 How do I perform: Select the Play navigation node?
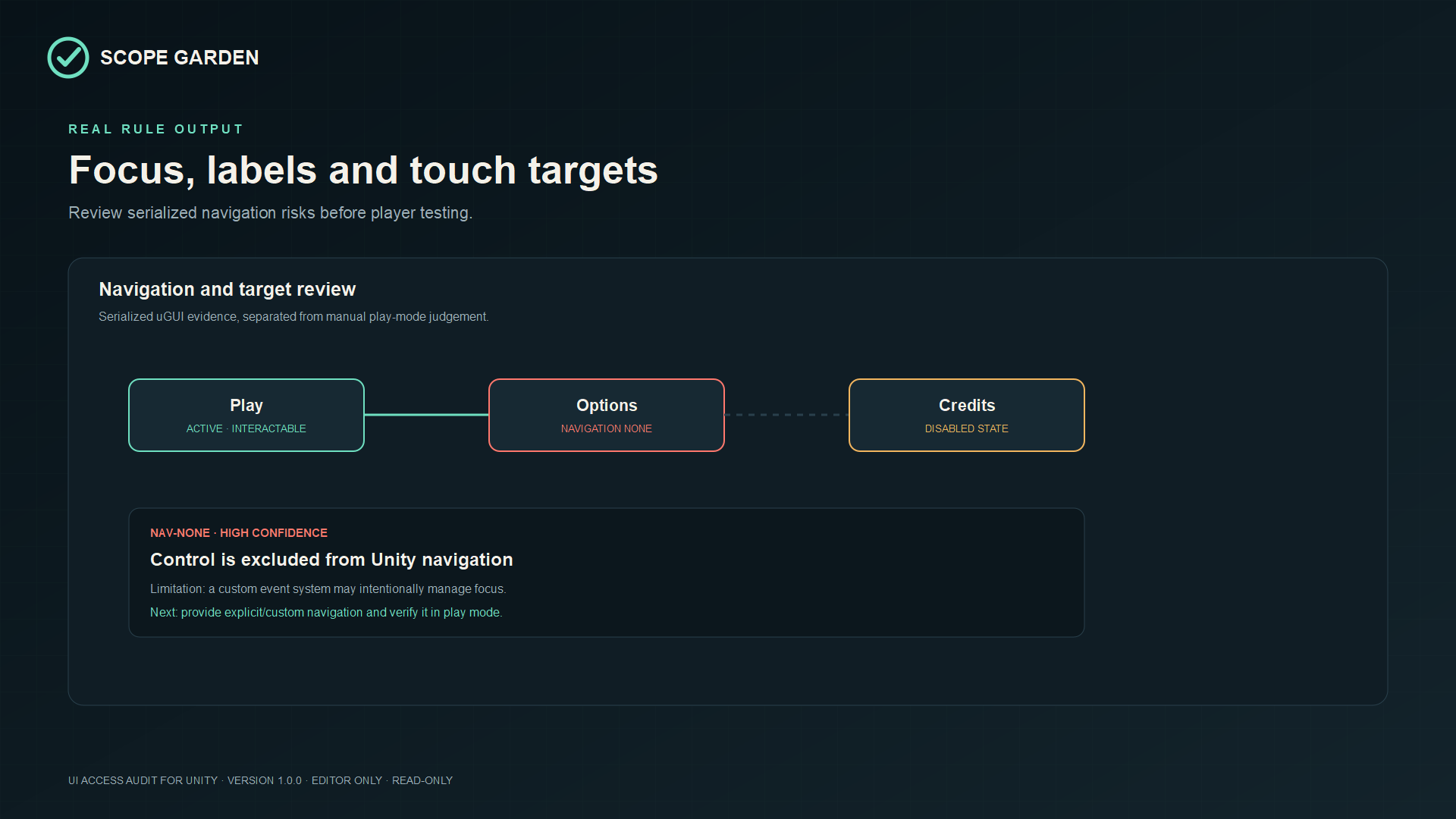pyautogui.click(x=246, y=416)
